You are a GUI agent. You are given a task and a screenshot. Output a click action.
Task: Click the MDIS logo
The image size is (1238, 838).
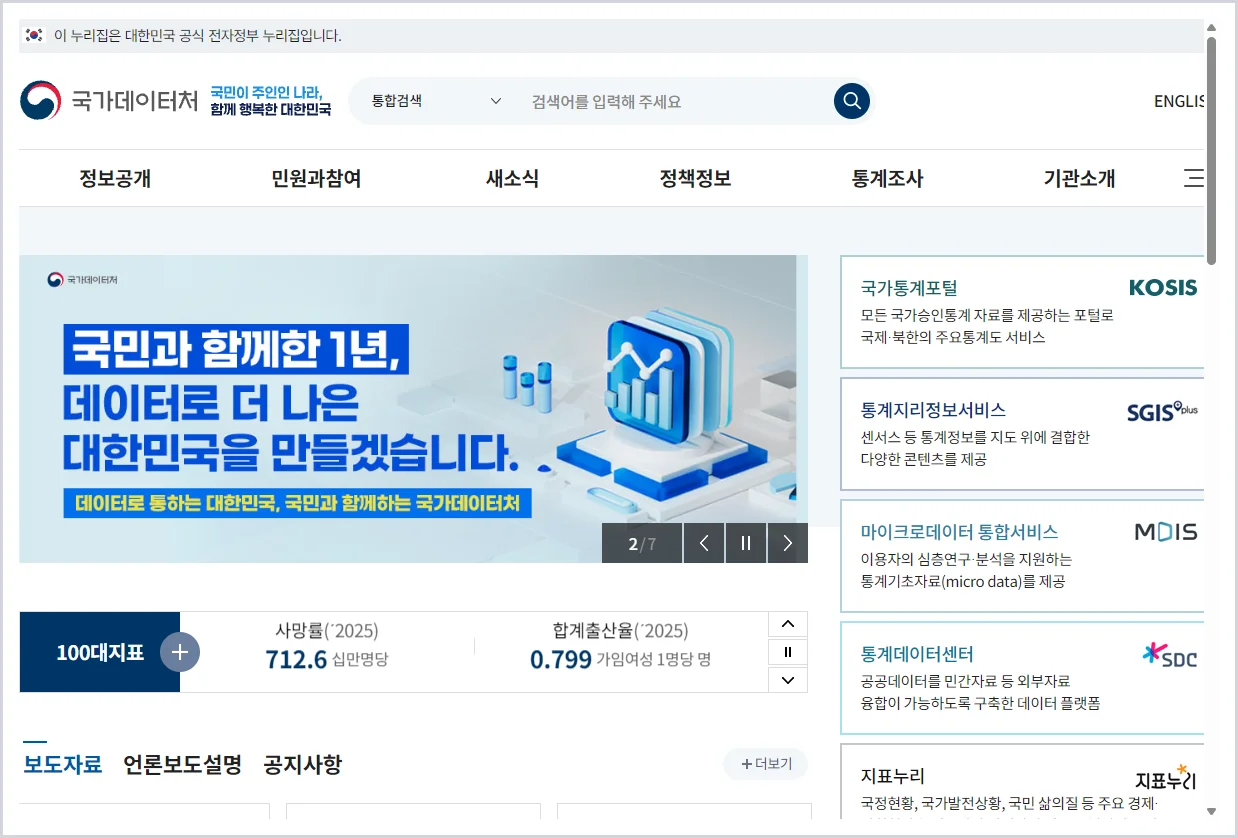click(1166, 532)
